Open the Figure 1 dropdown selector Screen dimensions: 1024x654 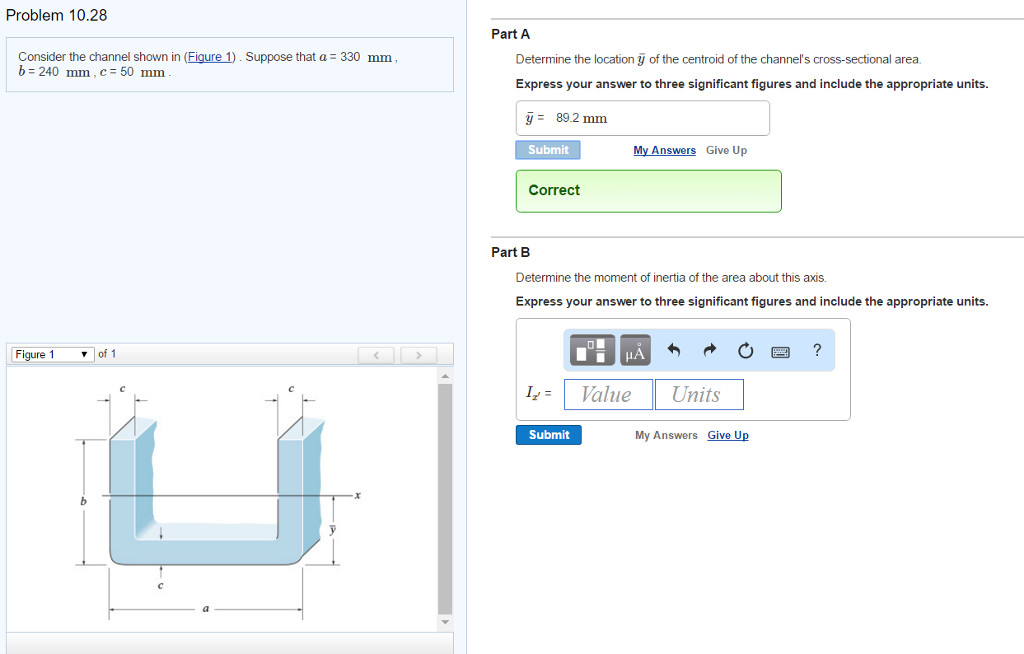click(52, 354)
